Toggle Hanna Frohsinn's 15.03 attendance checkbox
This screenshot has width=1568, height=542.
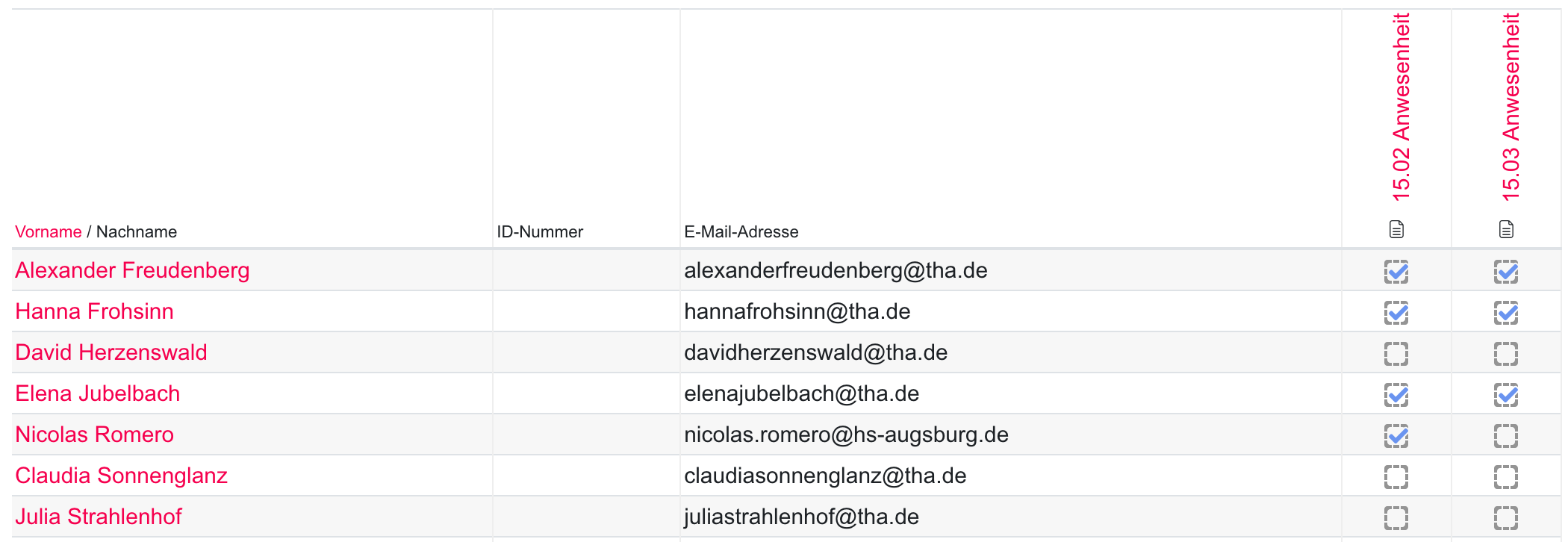[1506, 313]
